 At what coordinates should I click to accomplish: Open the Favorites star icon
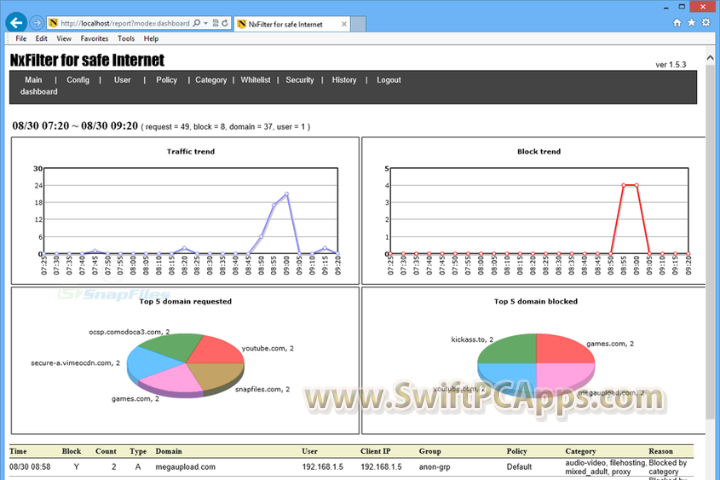tap(692, 21)
